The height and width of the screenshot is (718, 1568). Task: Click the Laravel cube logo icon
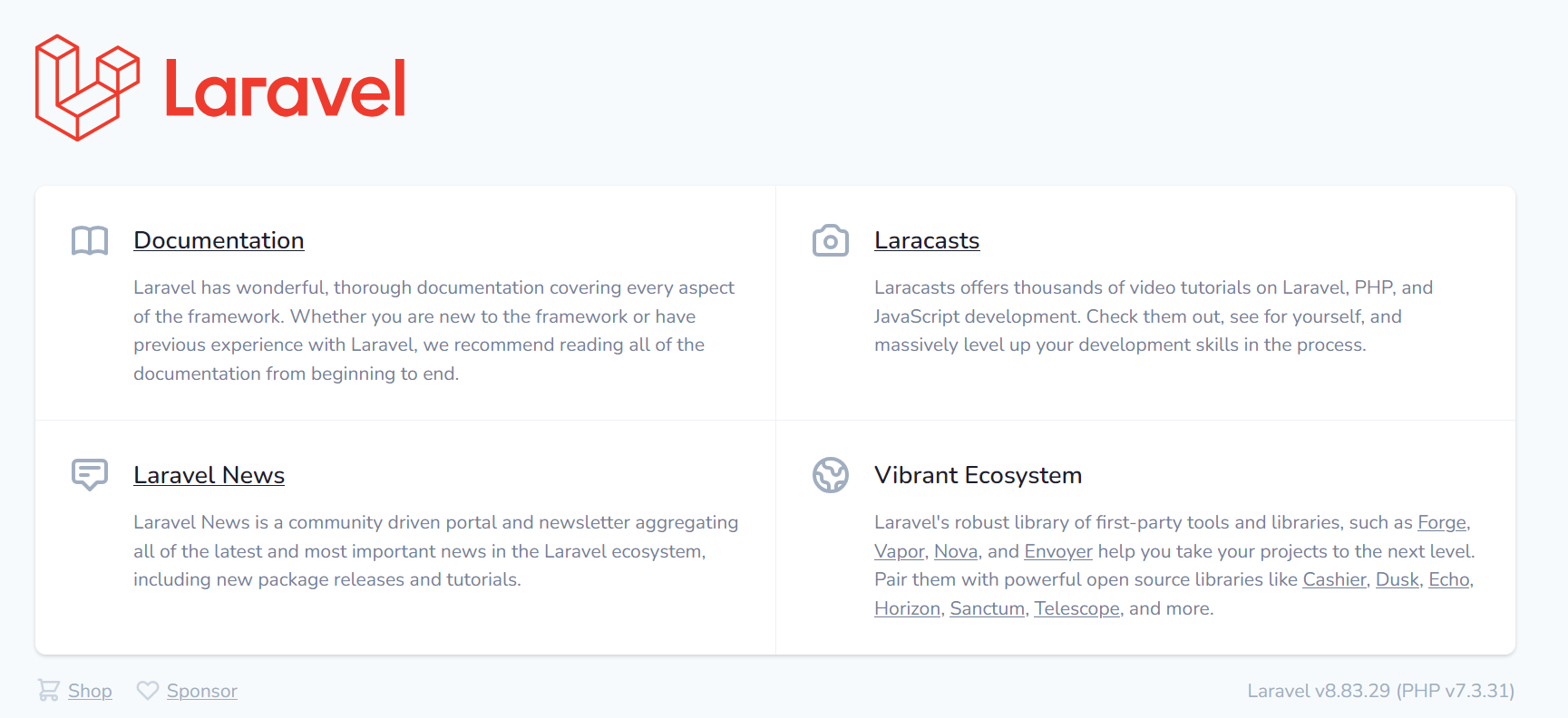(x=87, y=88)
